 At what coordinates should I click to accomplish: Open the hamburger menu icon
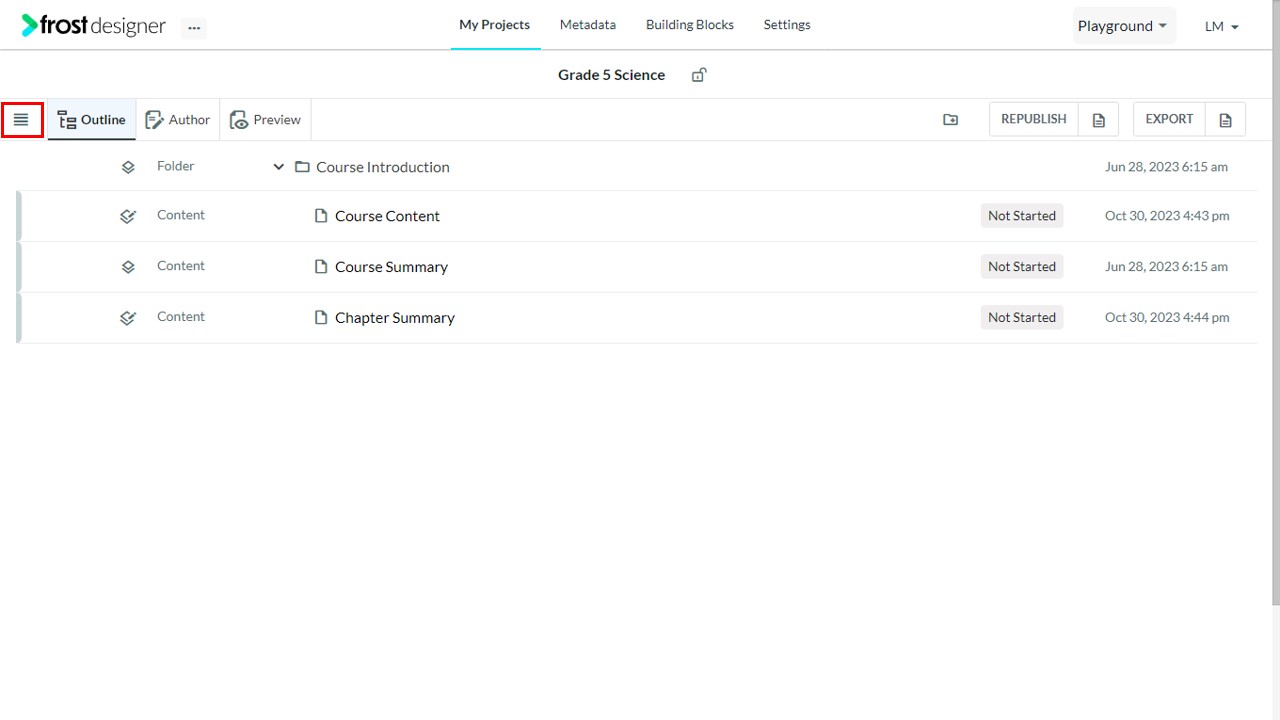point(21,120)
